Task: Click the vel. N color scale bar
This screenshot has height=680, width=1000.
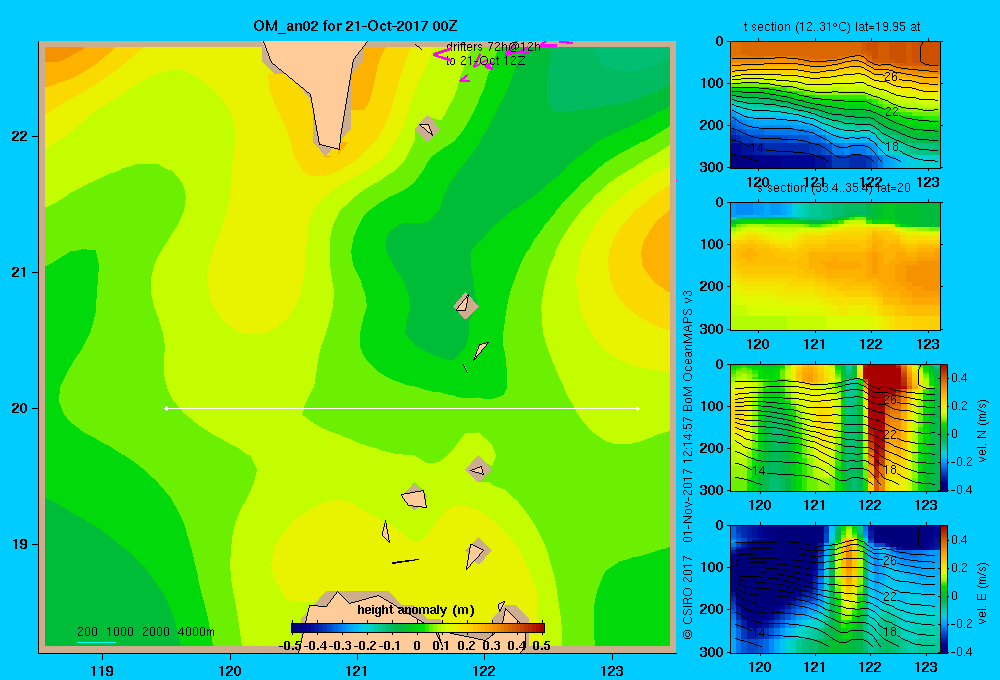Action: 945,427
